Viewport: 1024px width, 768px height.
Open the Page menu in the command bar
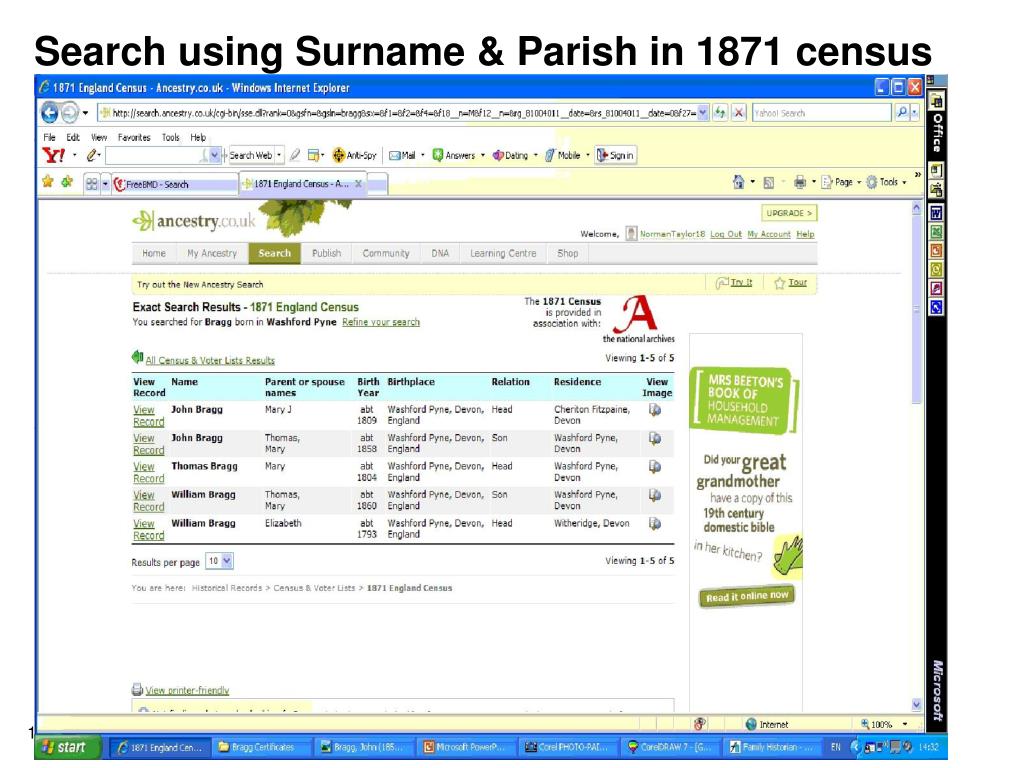click(x=841, y=182)
